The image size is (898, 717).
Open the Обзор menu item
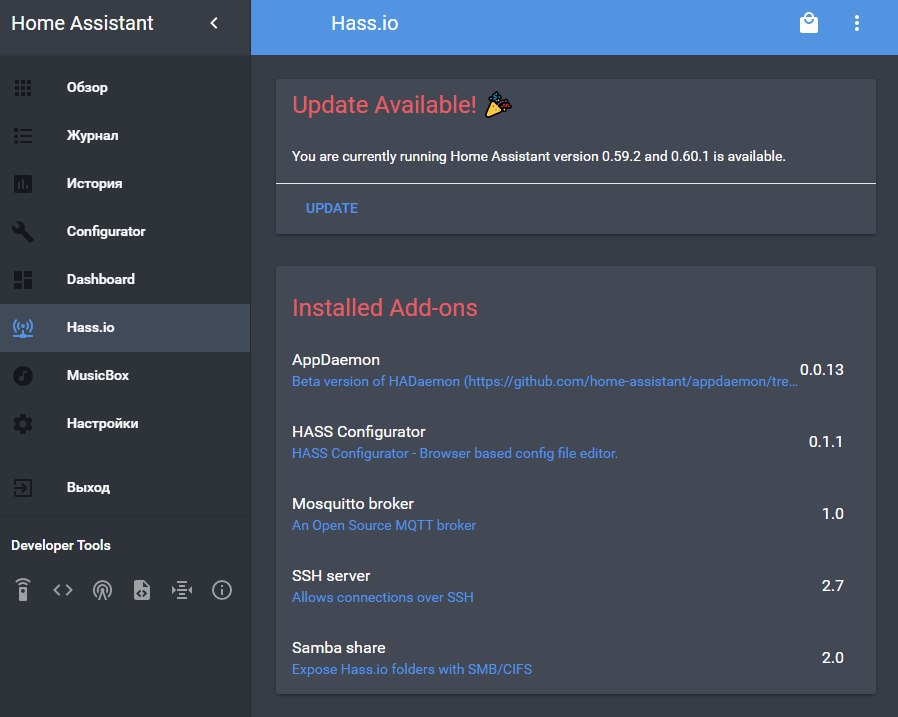[125, 88]
